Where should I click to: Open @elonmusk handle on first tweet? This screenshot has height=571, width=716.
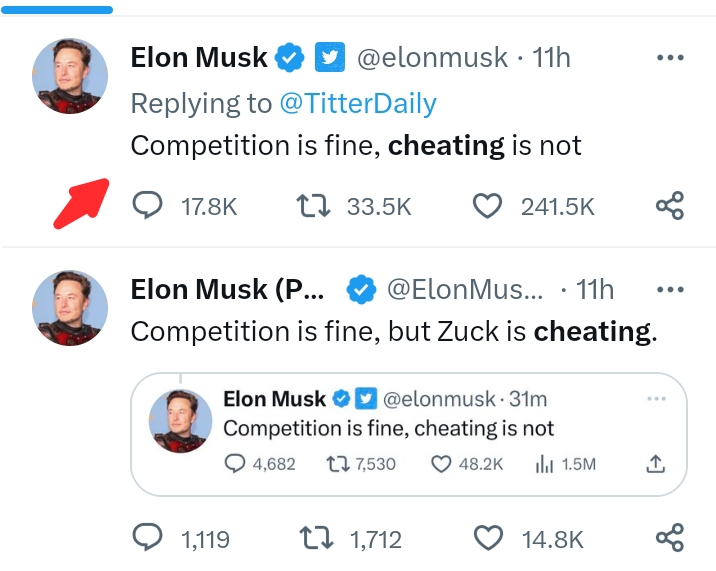[433, 58]
